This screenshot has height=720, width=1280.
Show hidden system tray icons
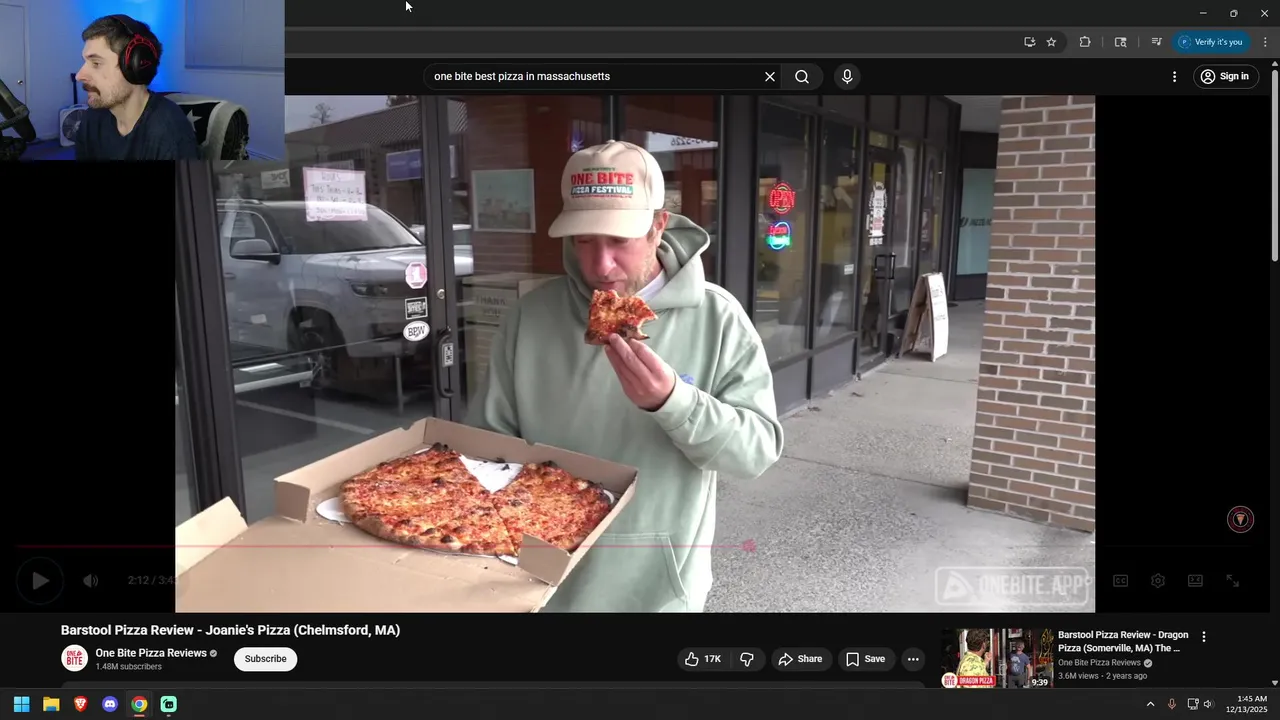(x=1150, y=704)
